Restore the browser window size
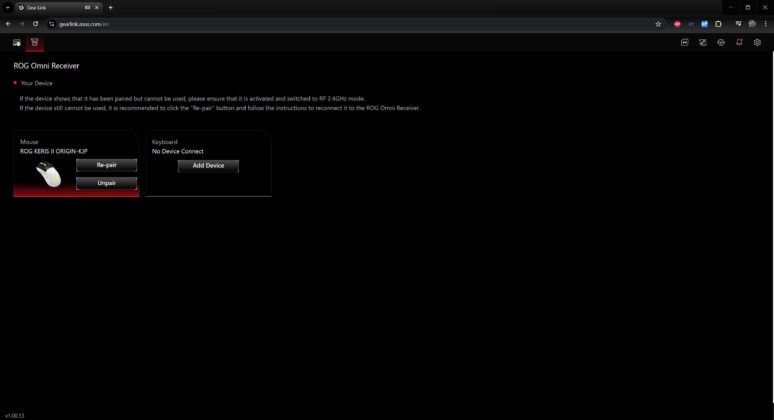774x420 pixels. pos(747,7)
